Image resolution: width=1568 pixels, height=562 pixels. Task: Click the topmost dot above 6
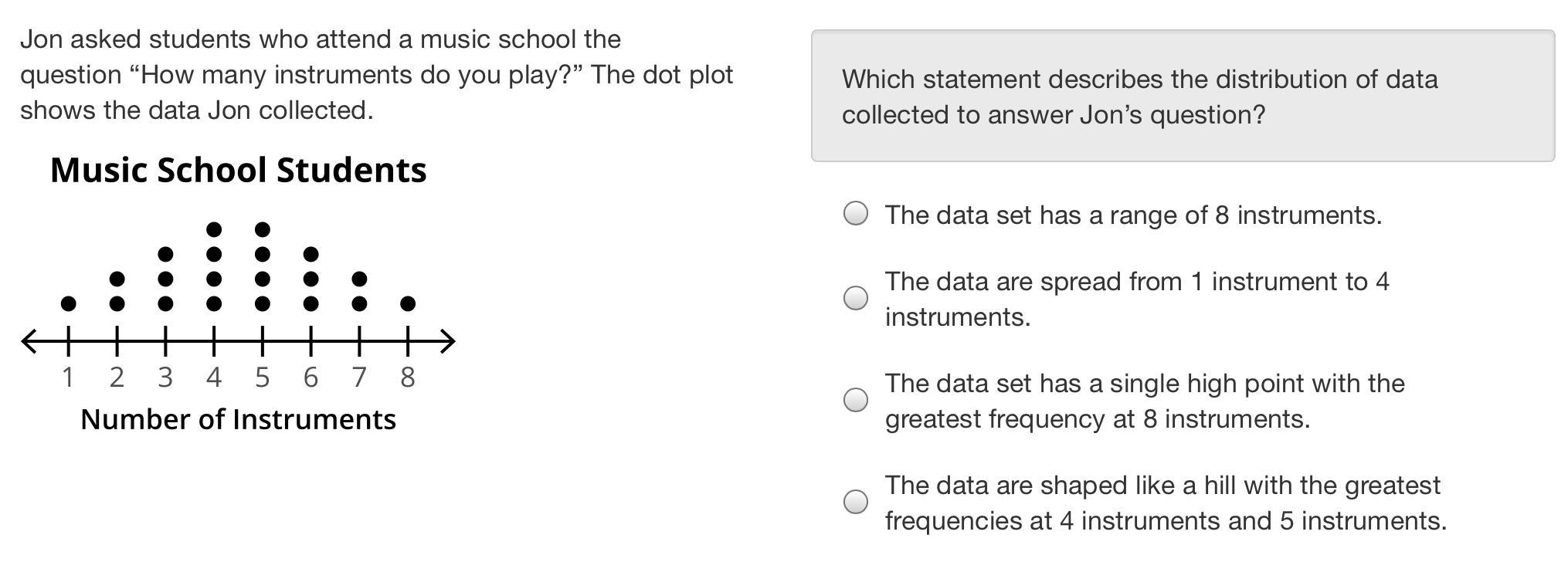tap(311, 254)
